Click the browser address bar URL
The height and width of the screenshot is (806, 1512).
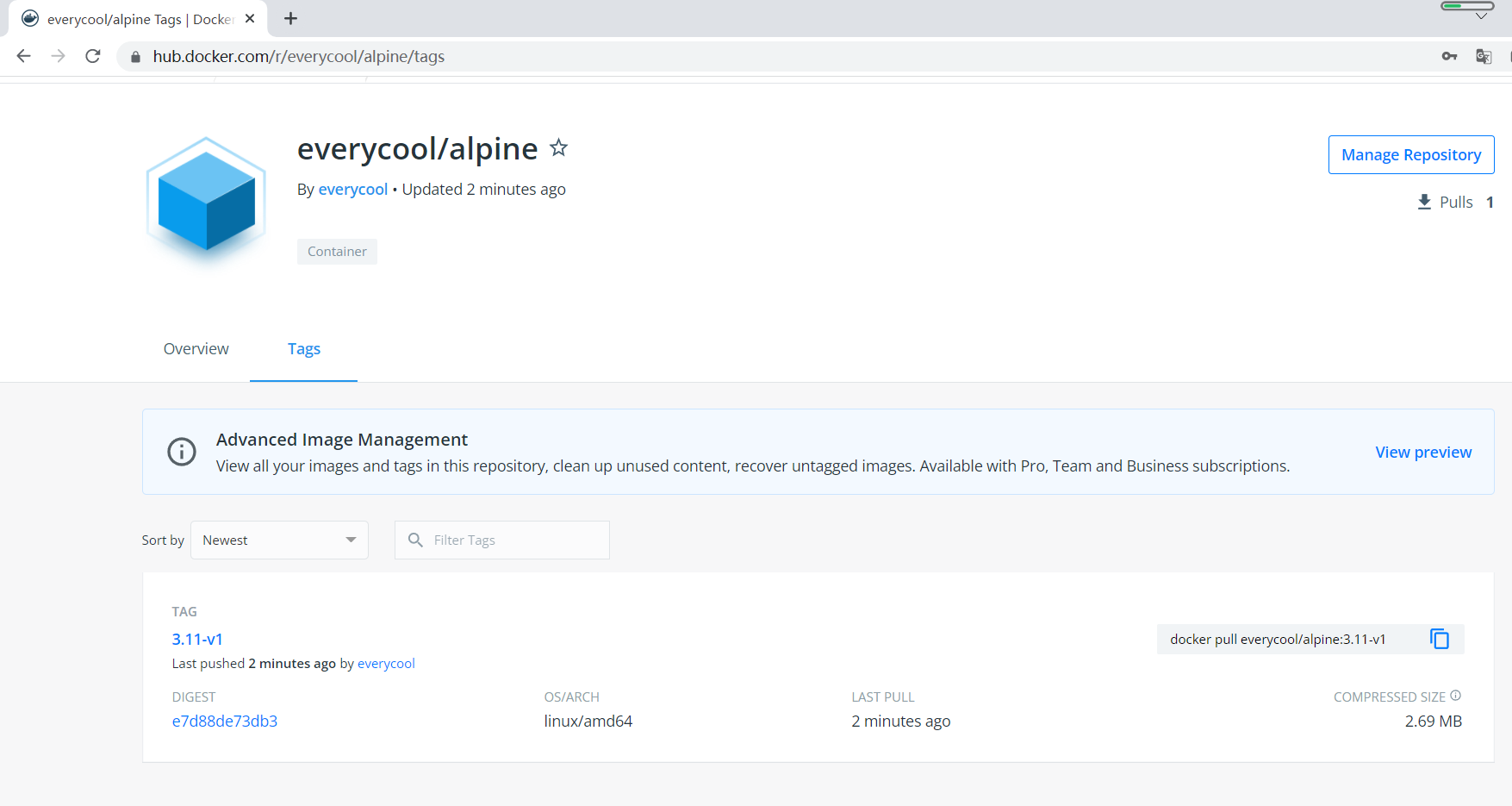[x=299, y=56]
